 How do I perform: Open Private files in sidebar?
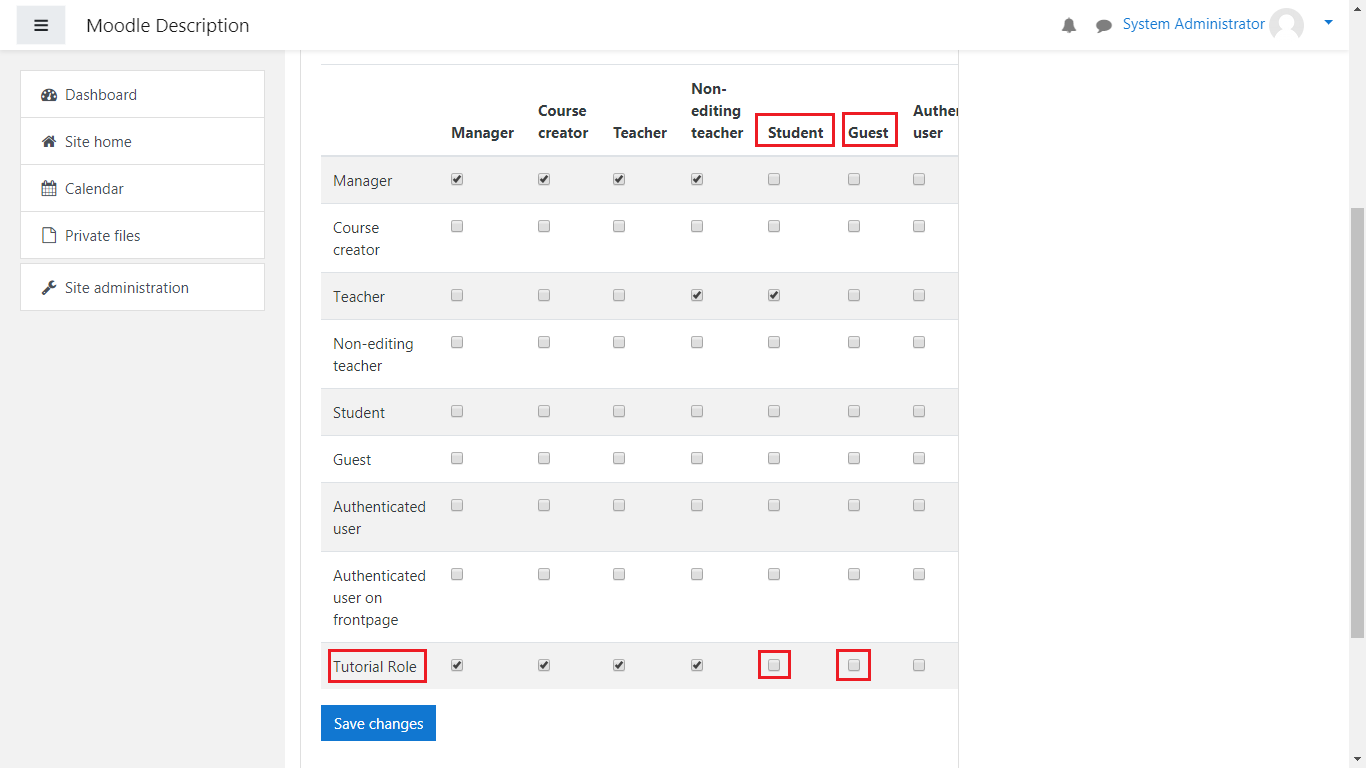pos(102,236)
